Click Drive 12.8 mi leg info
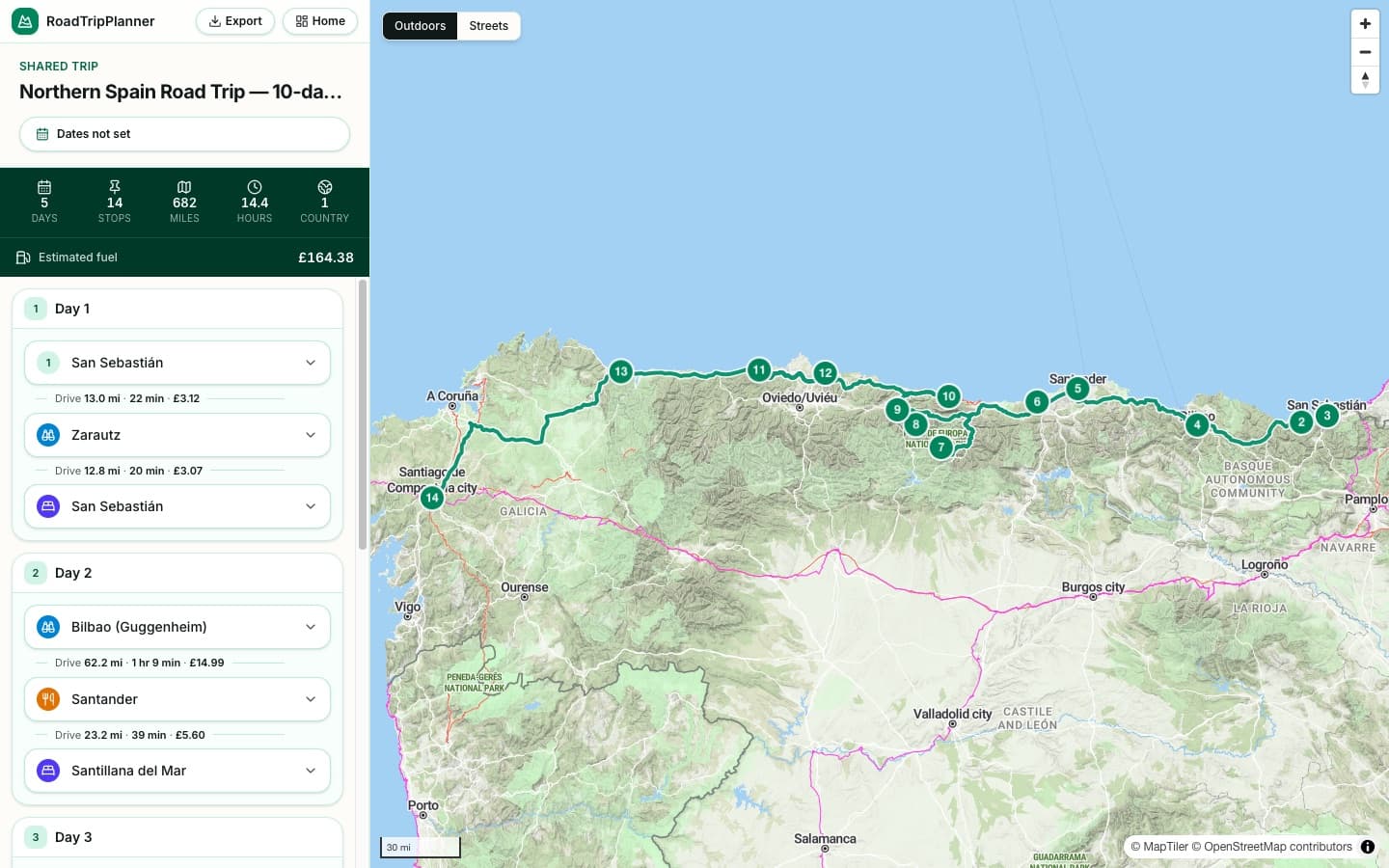 pyautogui.click(x=128, y=471)
